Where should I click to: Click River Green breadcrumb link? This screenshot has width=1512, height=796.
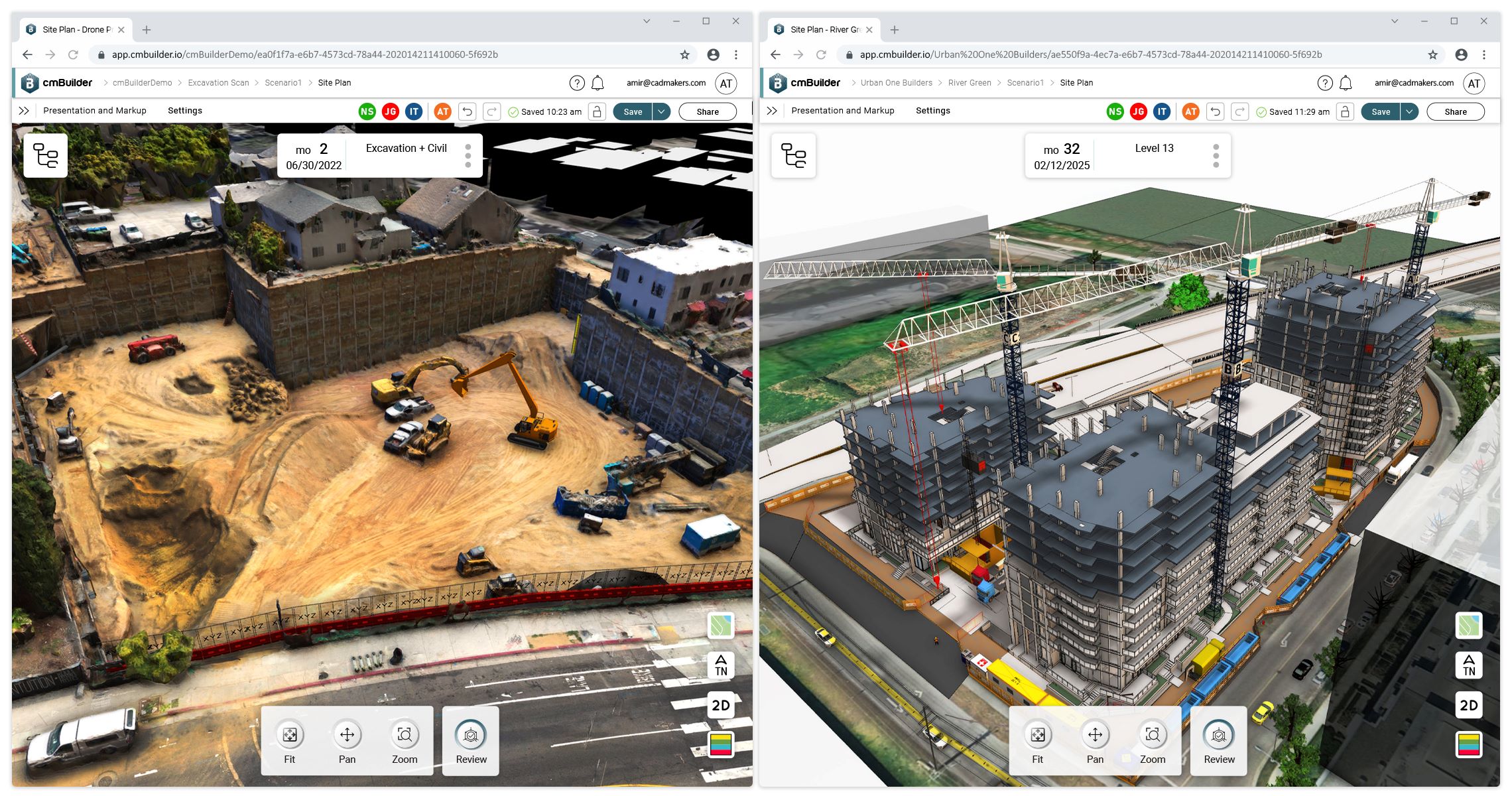969,83
